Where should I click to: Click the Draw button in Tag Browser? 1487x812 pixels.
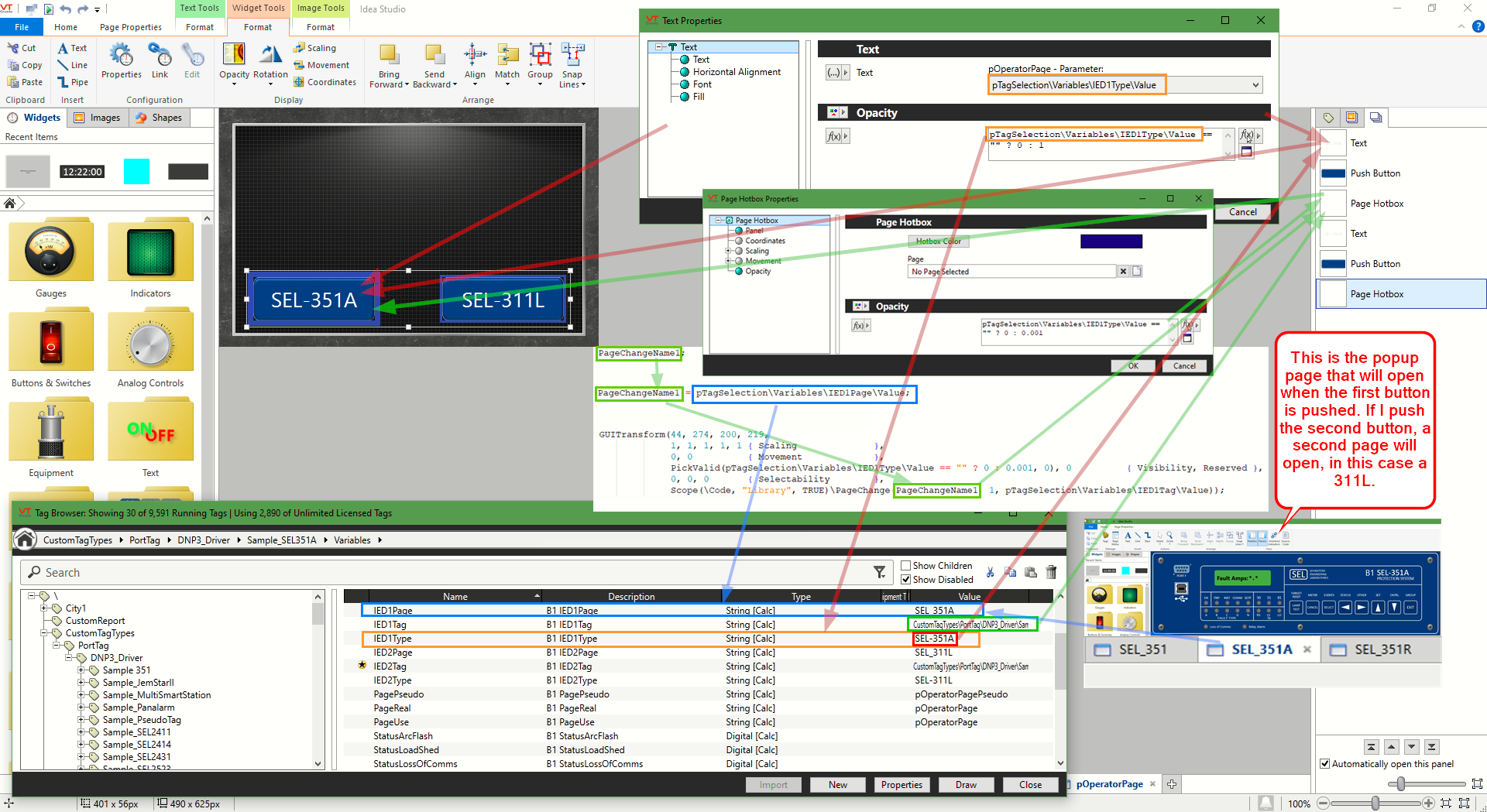pyautogui.click(x=966, y=785)
